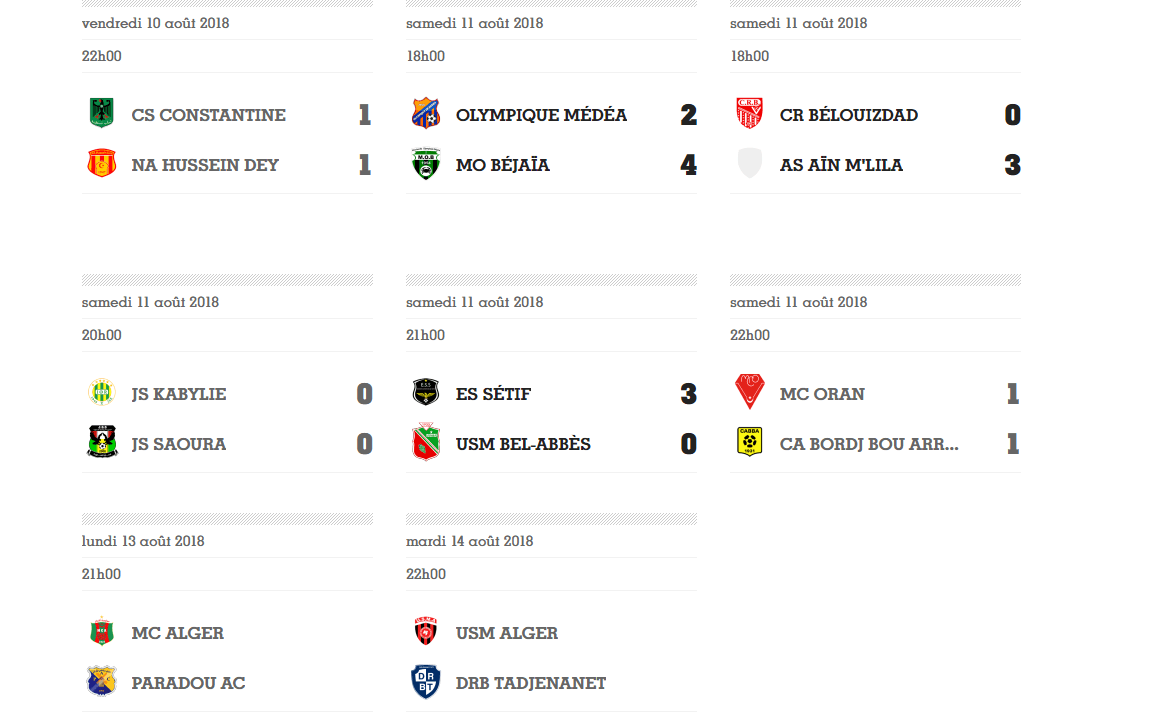Screen dimensions: 1176x714
Task: Click the MO Béjaïa club crest
Action: [425, 164]
